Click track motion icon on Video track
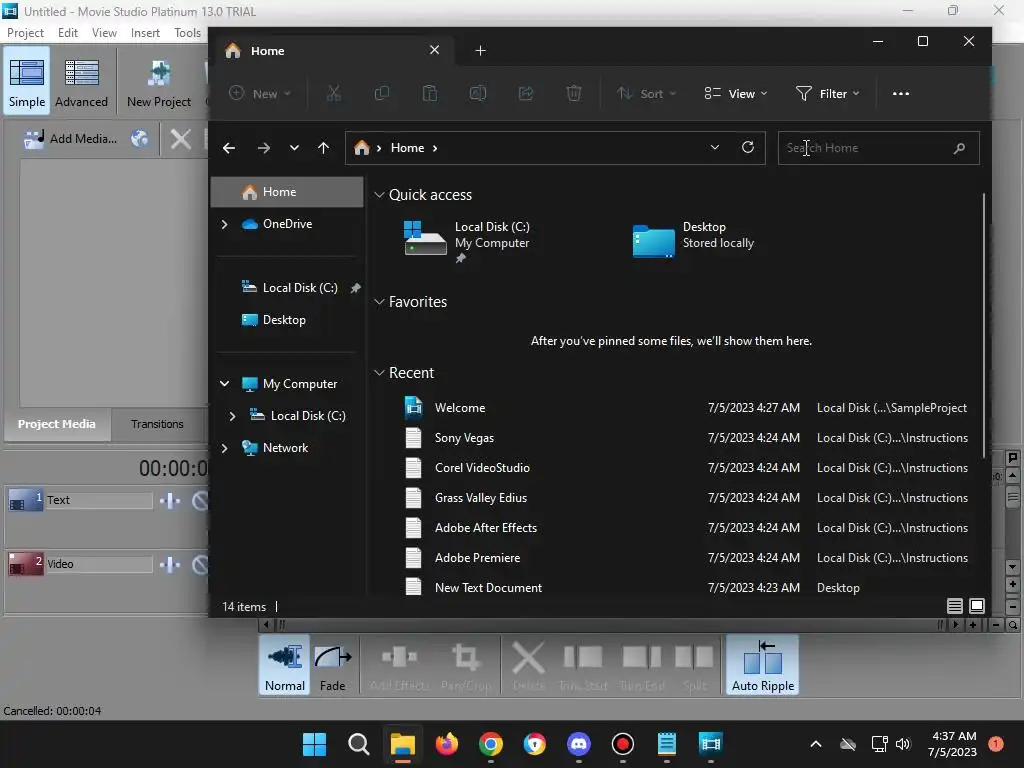The image size is (1024, 768). coord(170,564)
